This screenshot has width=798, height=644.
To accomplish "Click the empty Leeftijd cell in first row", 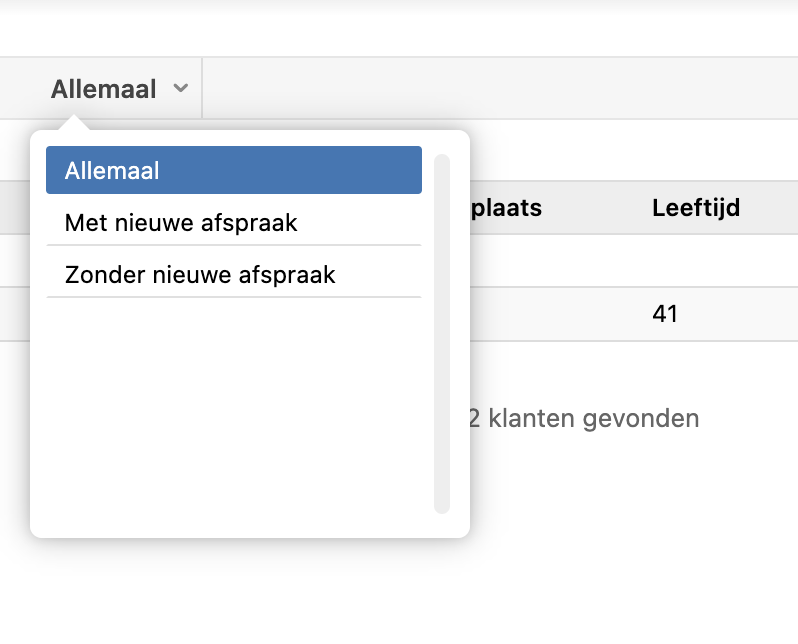I will point(695,261).
